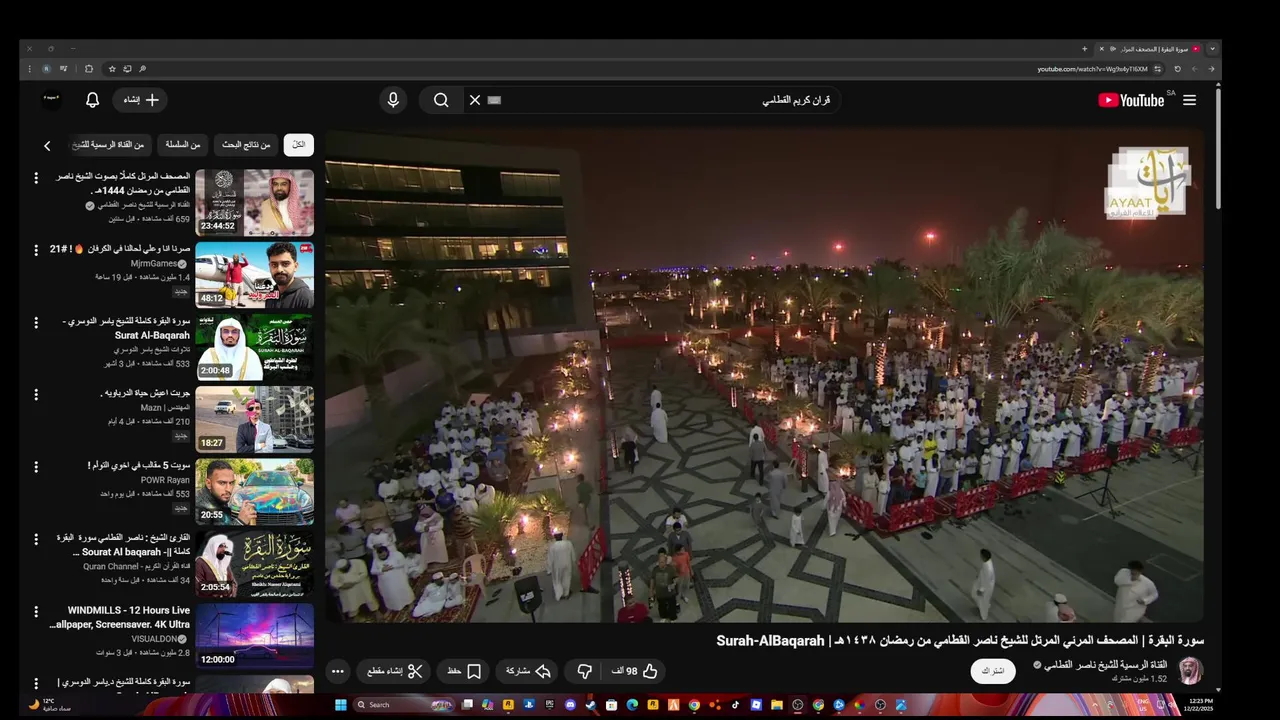The height and width of the screenshot is (720, 1280).
Task: Select the من السلسلة chip
Action: (x=183, y=145)
